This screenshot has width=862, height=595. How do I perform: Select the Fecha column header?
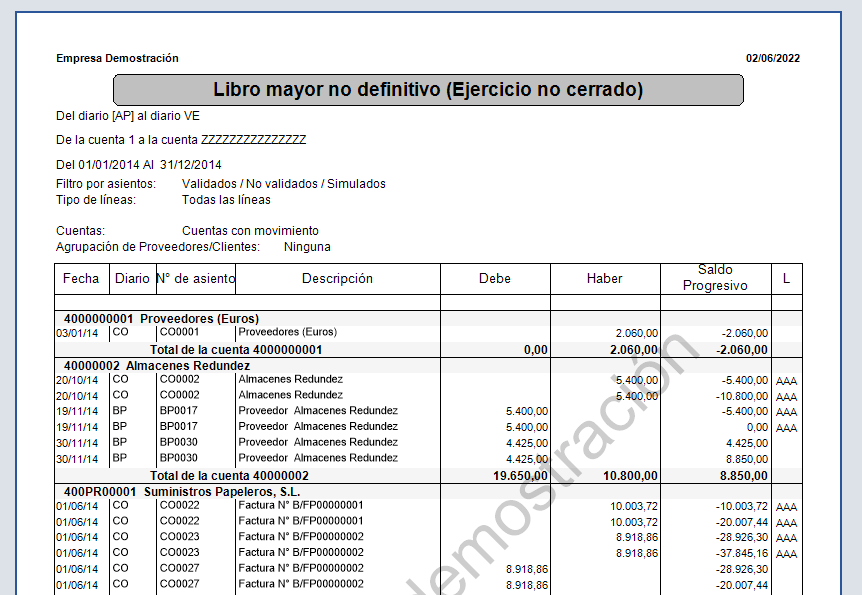(x=81, y=279)
